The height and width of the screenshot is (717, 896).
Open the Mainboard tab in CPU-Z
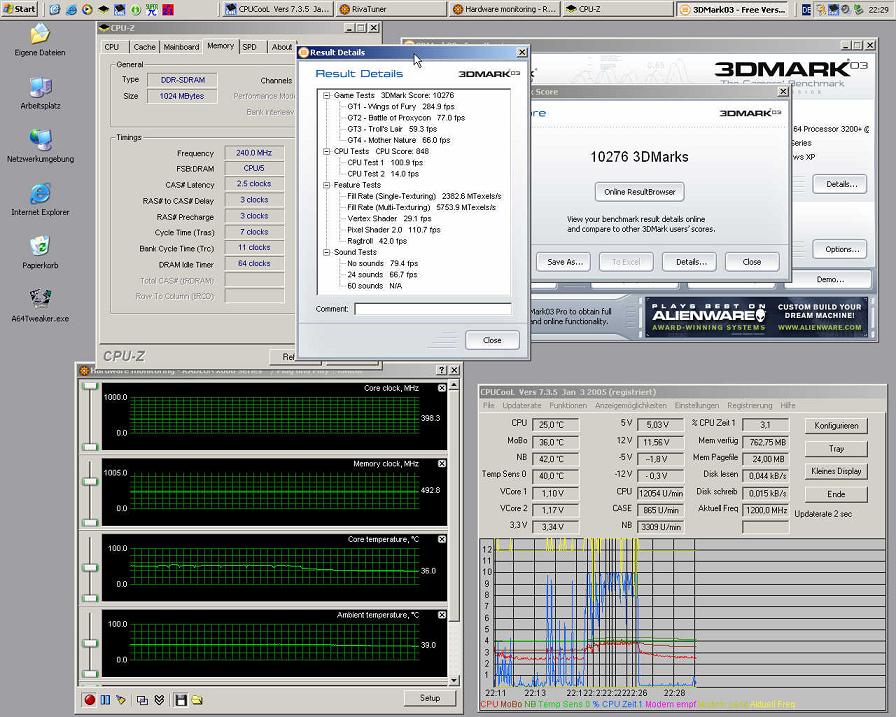coord(181,47)
